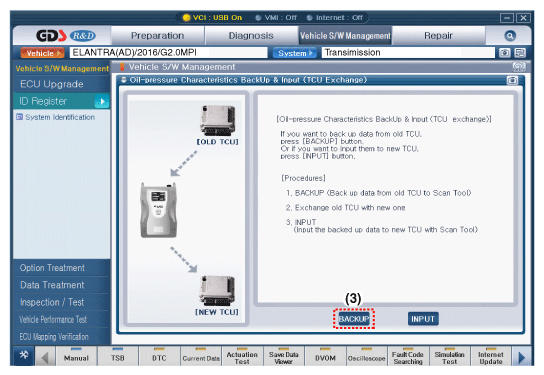Close the GDS window

[523, 18]
